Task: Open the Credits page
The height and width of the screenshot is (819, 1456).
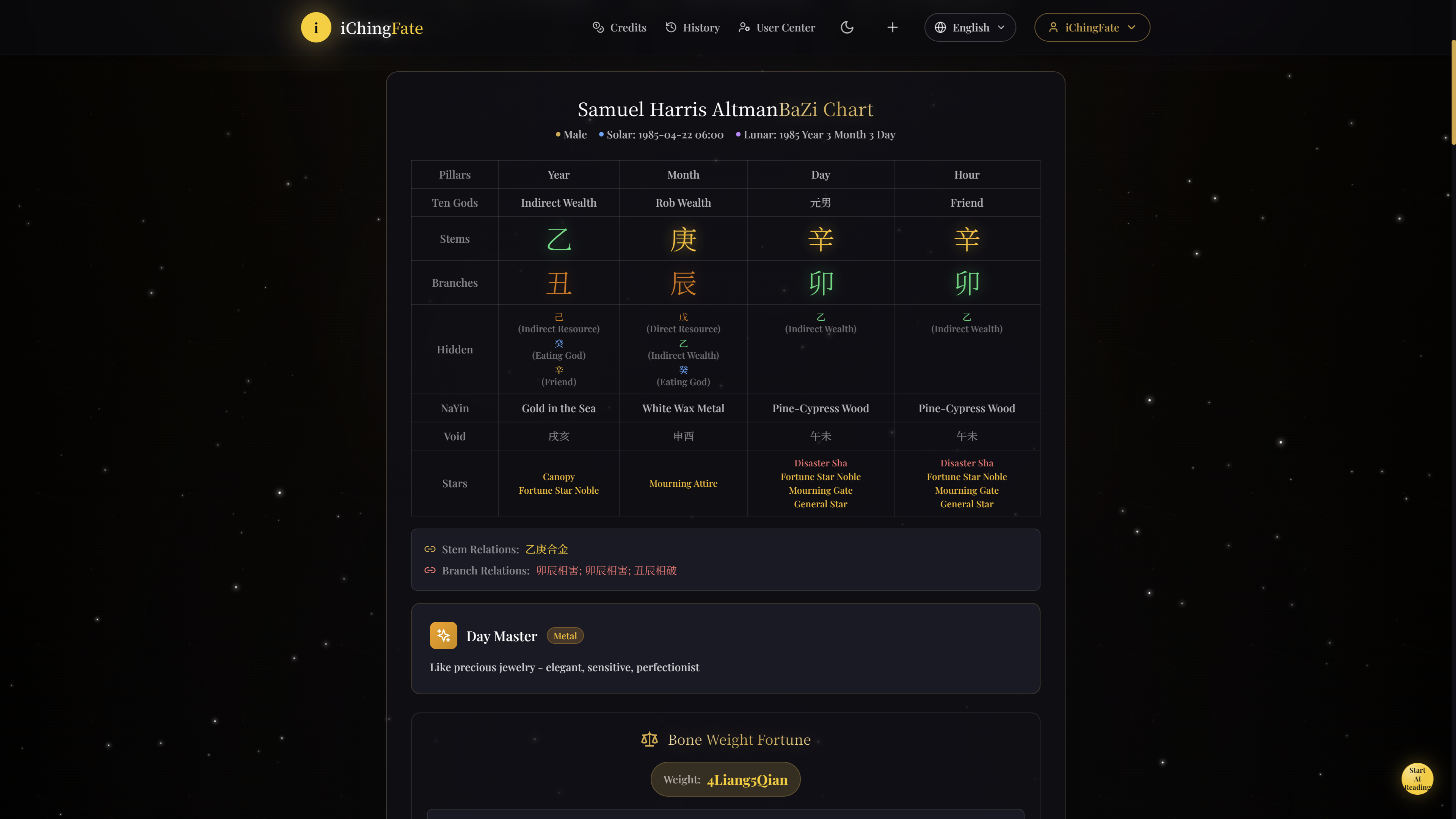Action: pyautogui.click(x=619, y=27)
